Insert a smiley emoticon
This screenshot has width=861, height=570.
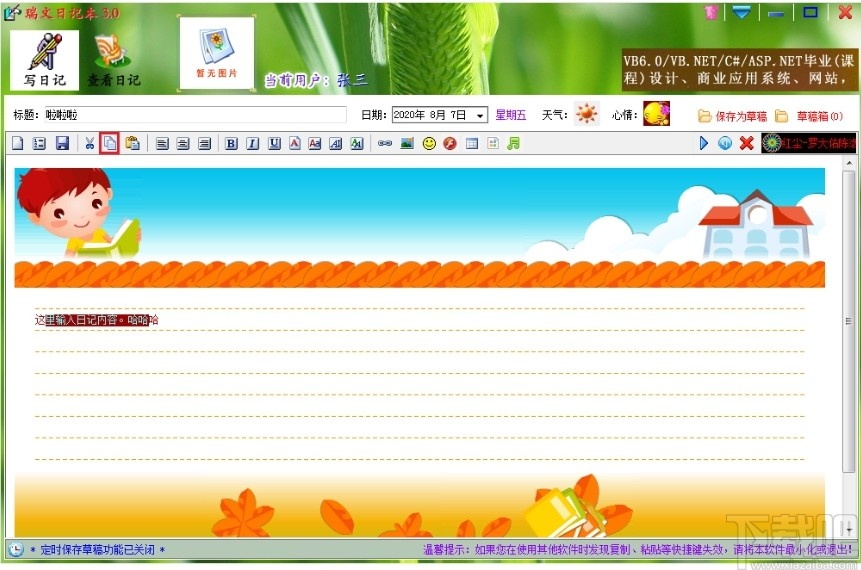point(429,144)
